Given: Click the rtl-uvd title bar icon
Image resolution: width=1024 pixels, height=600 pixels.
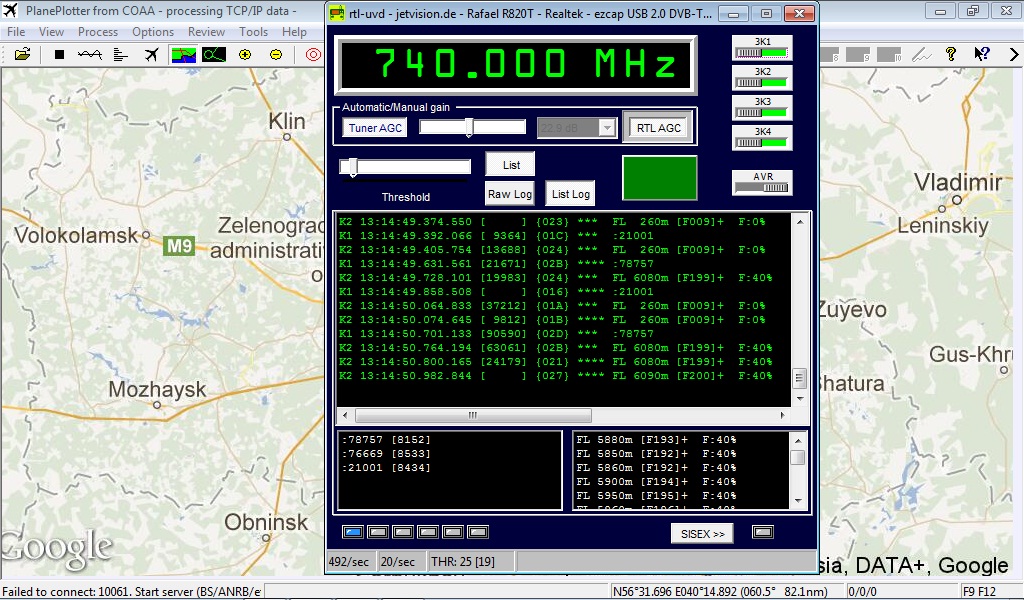Looking at the screenshot, I should tap(336, 13).
